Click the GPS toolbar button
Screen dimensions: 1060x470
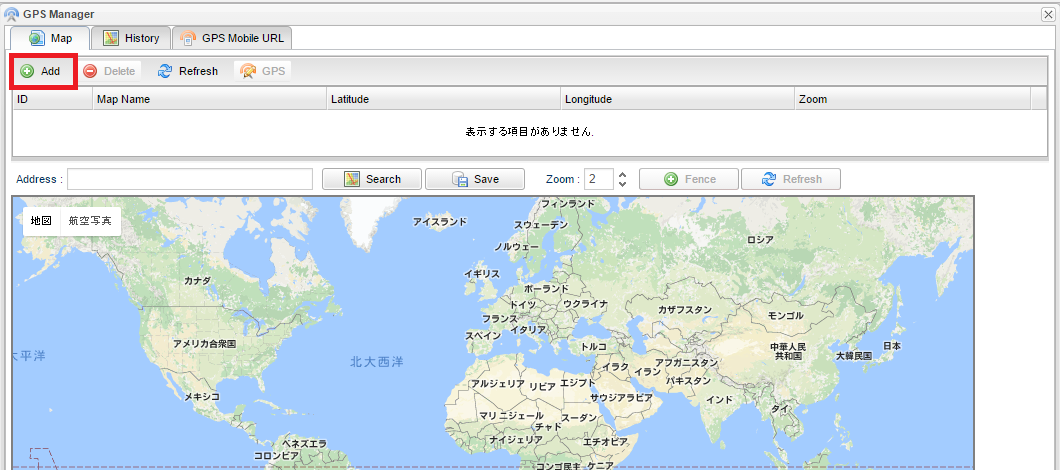click(x=263, y=71)
